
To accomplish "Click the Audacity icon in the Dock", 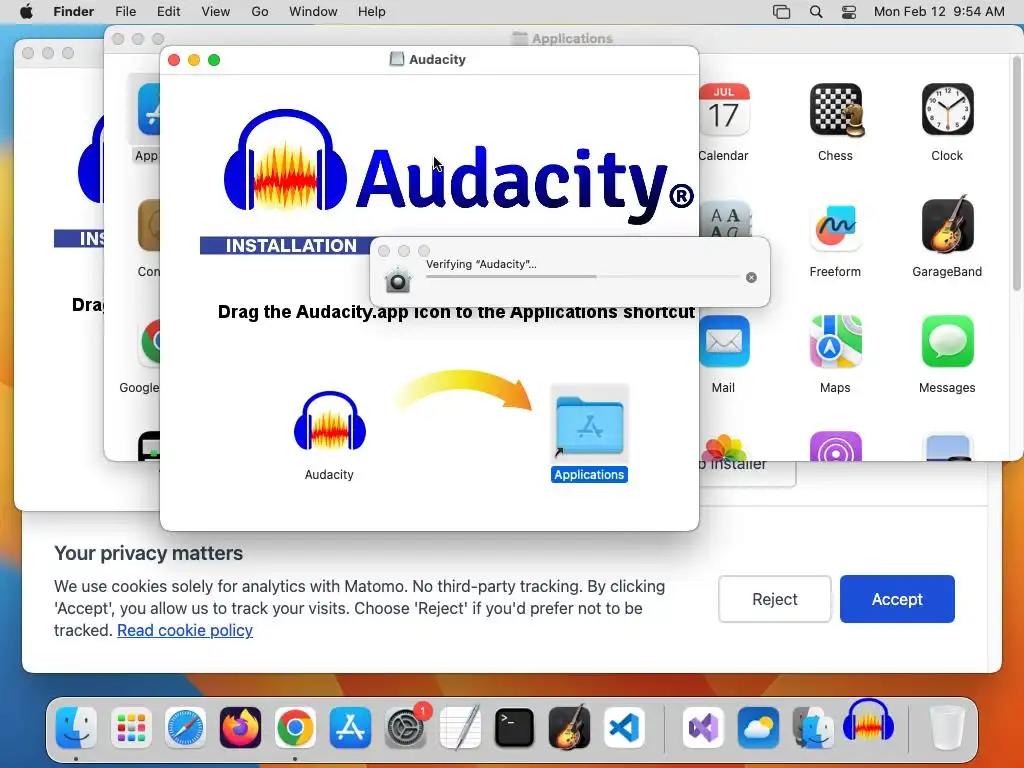I will pyautogui.click(x=868, y=721).
